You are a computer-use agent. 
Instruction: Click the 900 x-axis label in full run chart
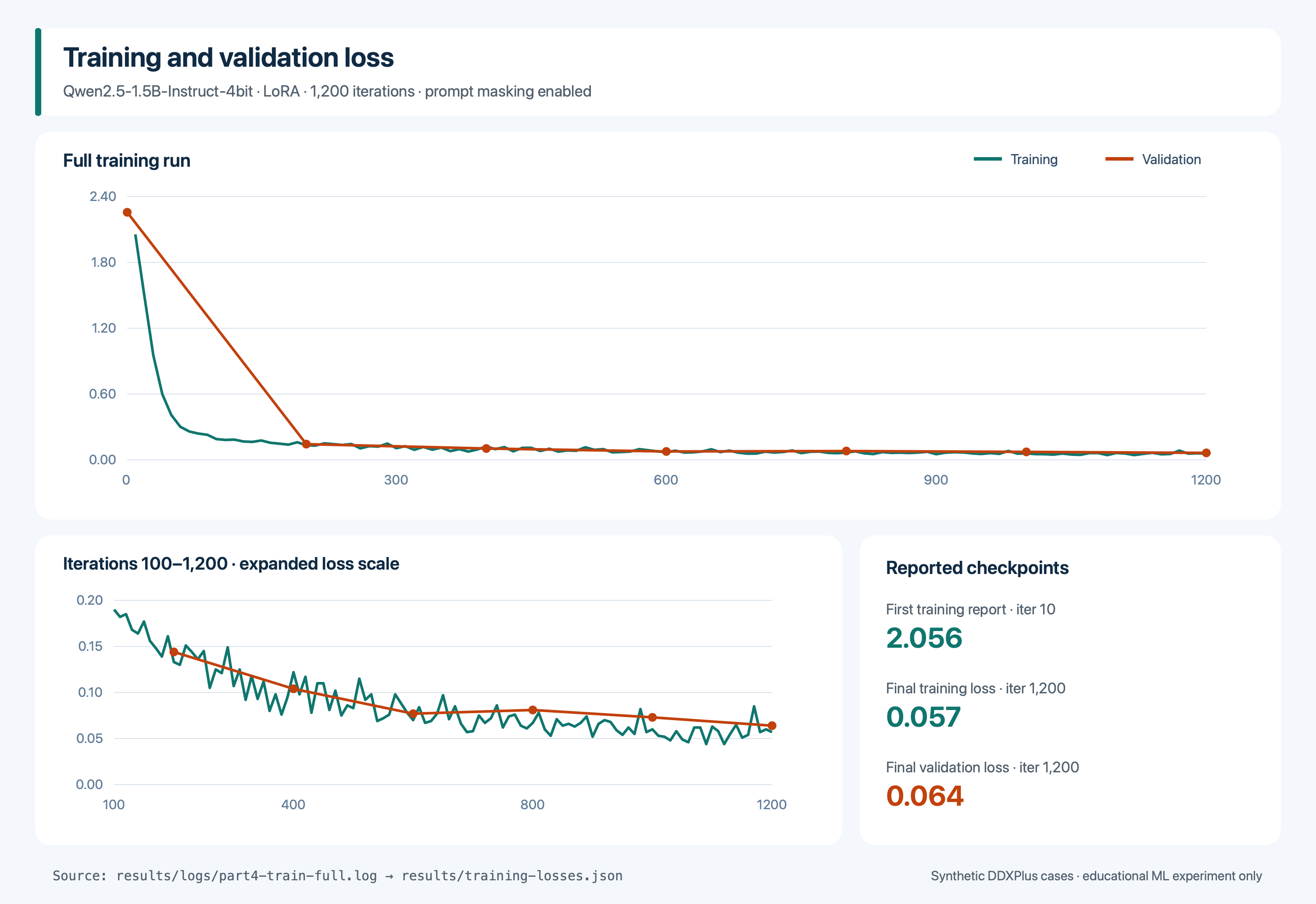pos(936,480)
